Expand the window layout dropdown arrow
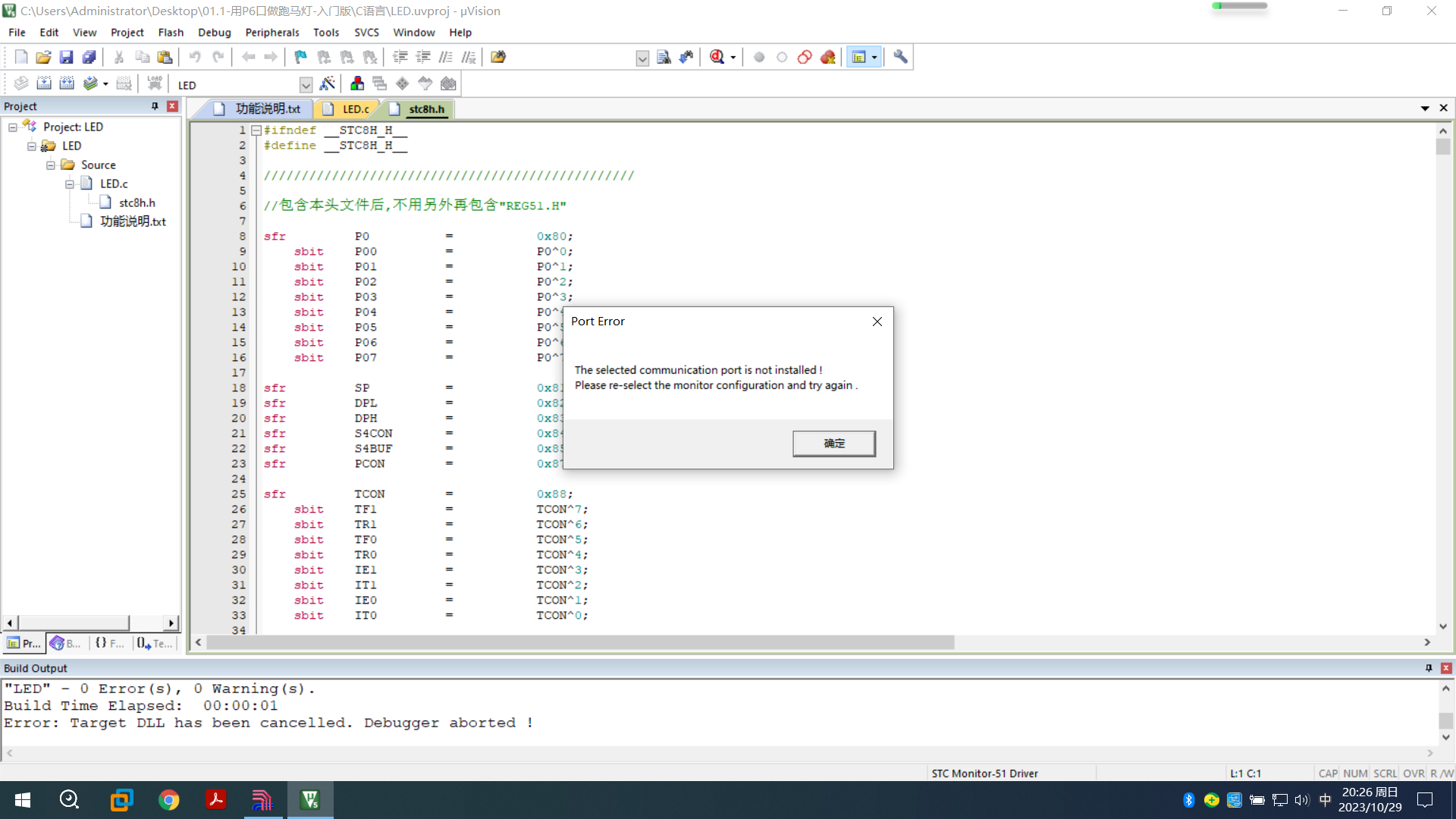The height and width of the screenshot is (819, 1456). pyautogui.click(x=874, y=57)
